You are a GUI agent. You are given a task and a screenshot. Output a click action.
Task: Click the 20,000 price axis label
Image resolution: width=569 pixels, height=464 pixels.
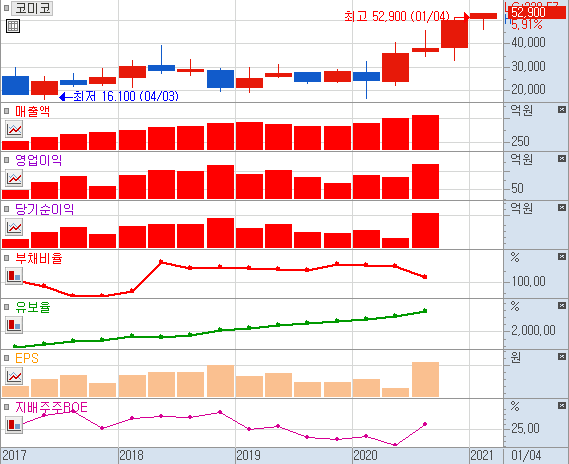click(x=528, y=89)
